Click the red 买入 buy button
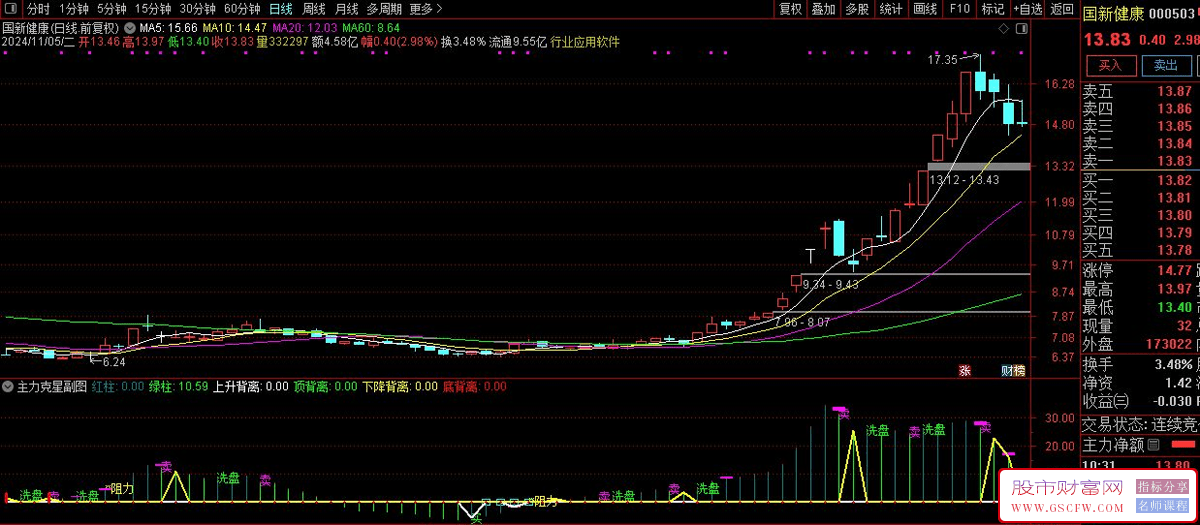 click(x=1111, y=65)
